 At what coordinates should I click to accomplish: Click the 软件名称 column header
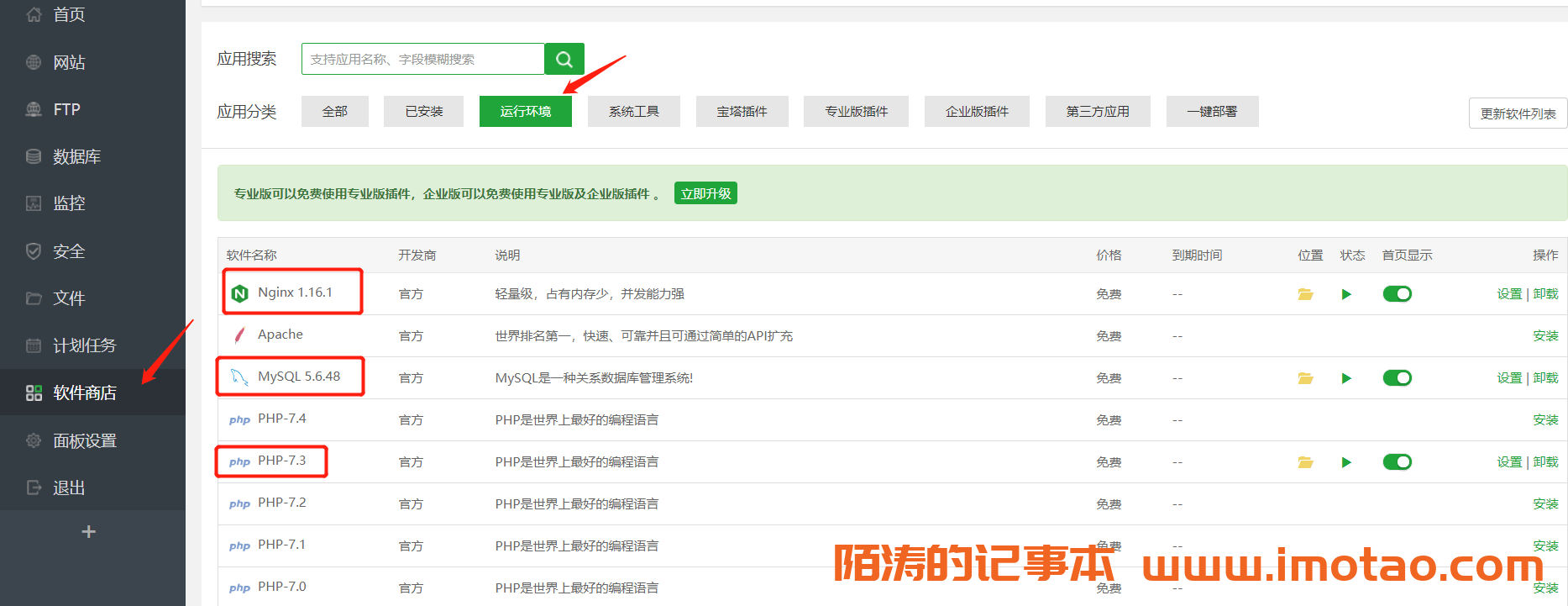252,256
